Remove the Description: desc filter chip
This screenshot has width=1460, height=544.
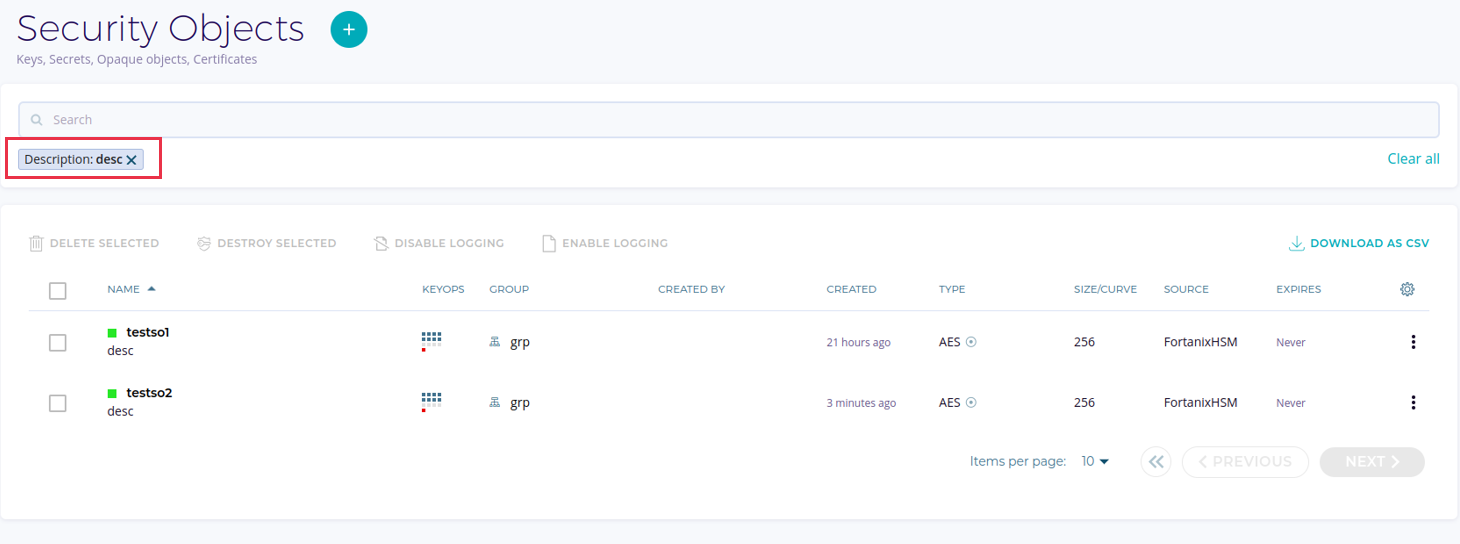coord(131,160)
